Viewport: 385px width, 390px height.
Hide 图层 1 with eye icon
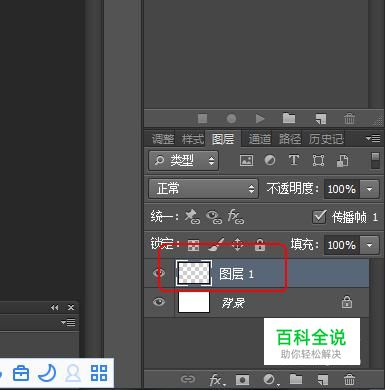tap(159, 273)
